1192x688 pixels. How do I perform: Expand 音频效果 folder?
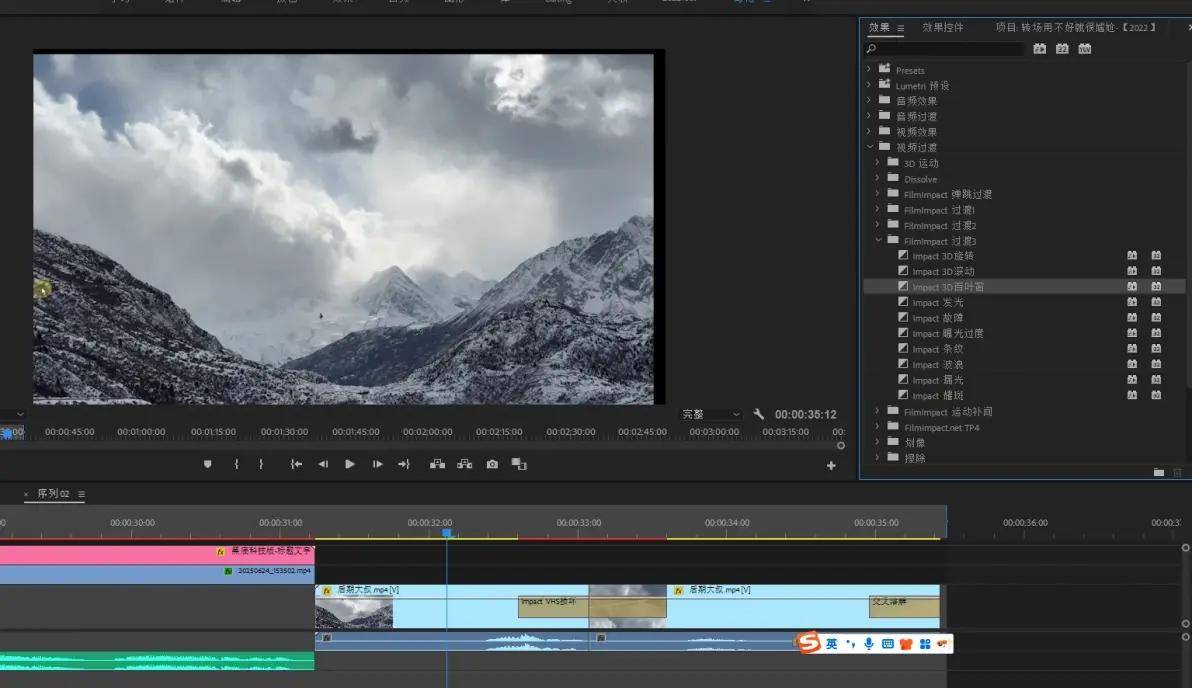(869, 100)
